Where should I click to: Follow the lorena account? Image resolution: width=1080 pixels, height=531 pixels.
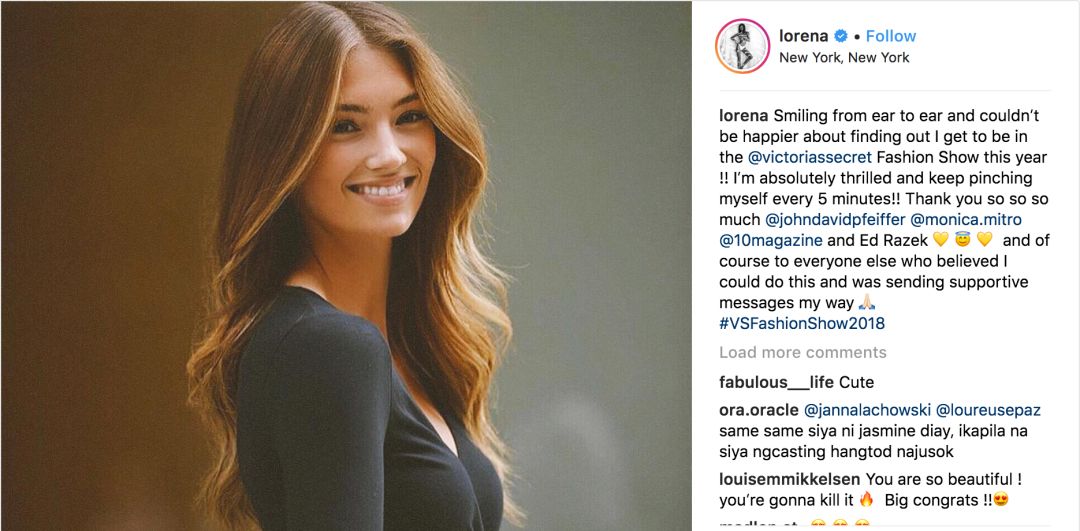click(x=891, y=37)
